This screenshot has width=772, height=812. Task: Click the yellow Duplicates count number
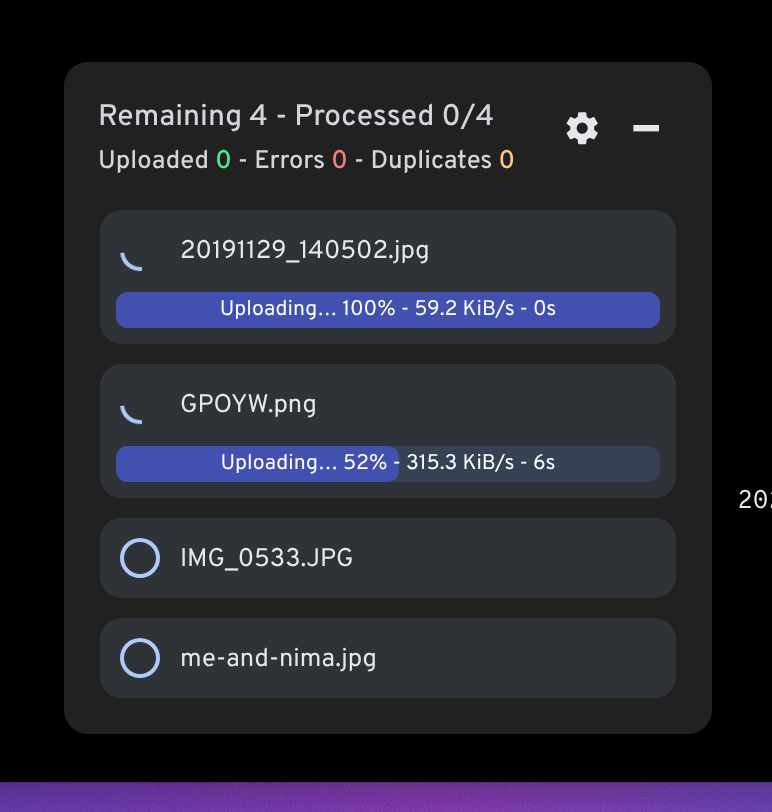[506, 160]
